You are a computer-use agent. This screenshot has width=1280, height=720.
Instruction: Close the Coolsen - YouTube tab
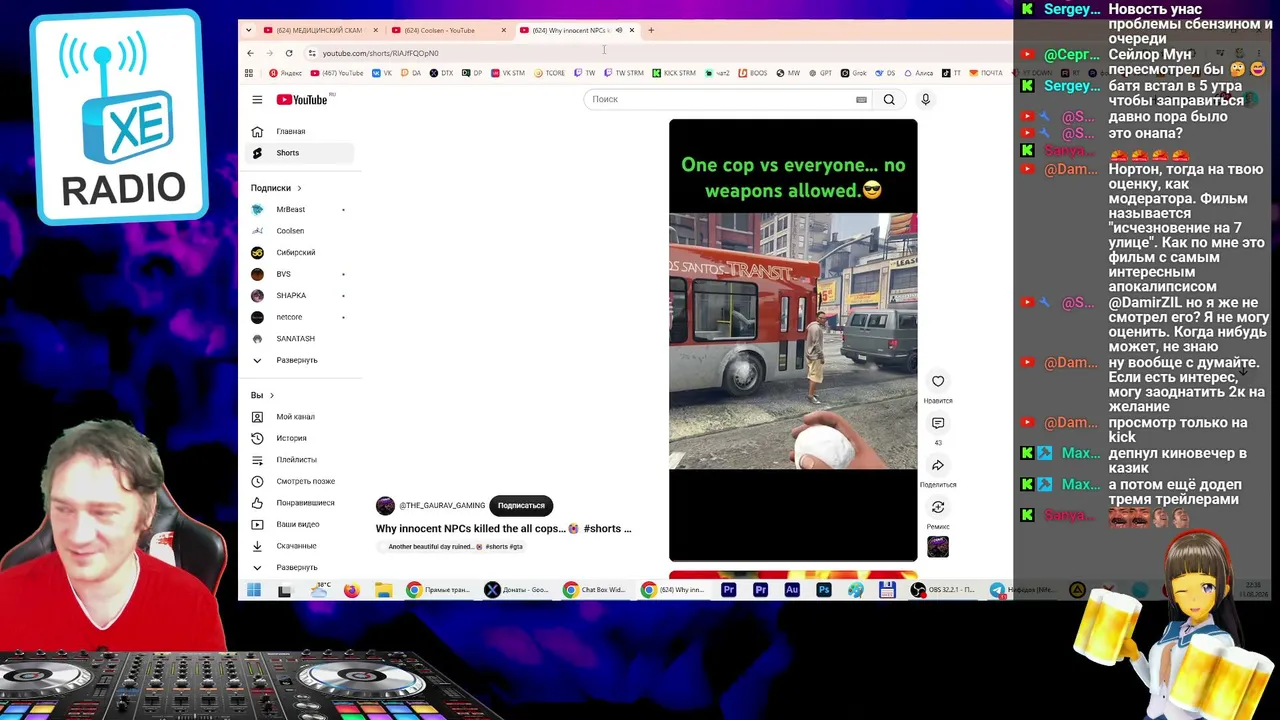click(503, 30)
